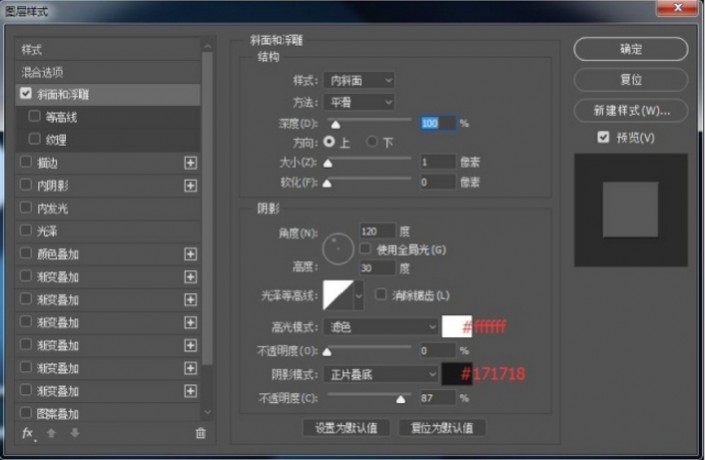Enable the 纹理 checkbox
Viewport: 705px width, 460px height.
click(x=34, y=139)
